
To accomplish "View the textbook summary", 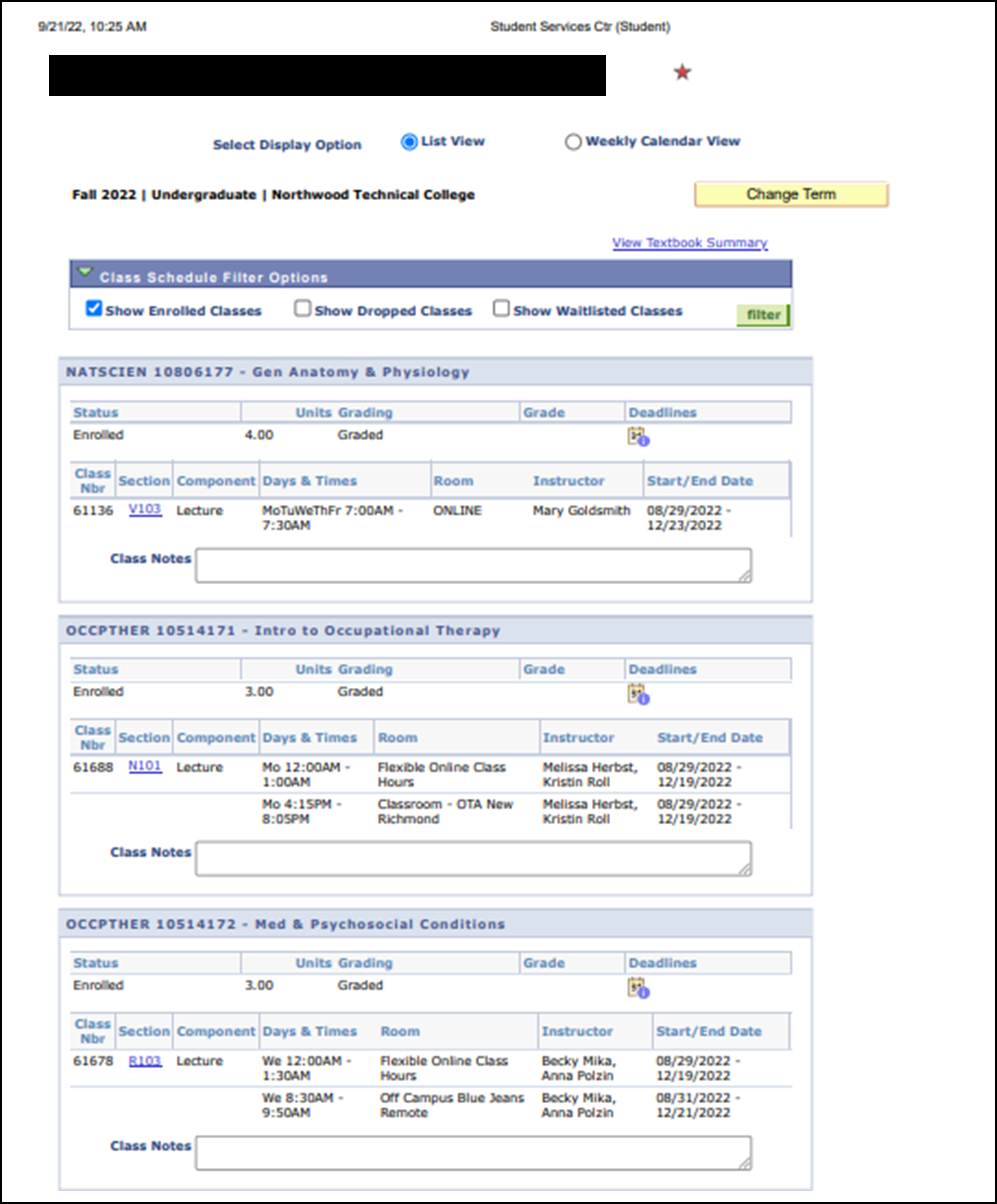I will tap(689, 243).
